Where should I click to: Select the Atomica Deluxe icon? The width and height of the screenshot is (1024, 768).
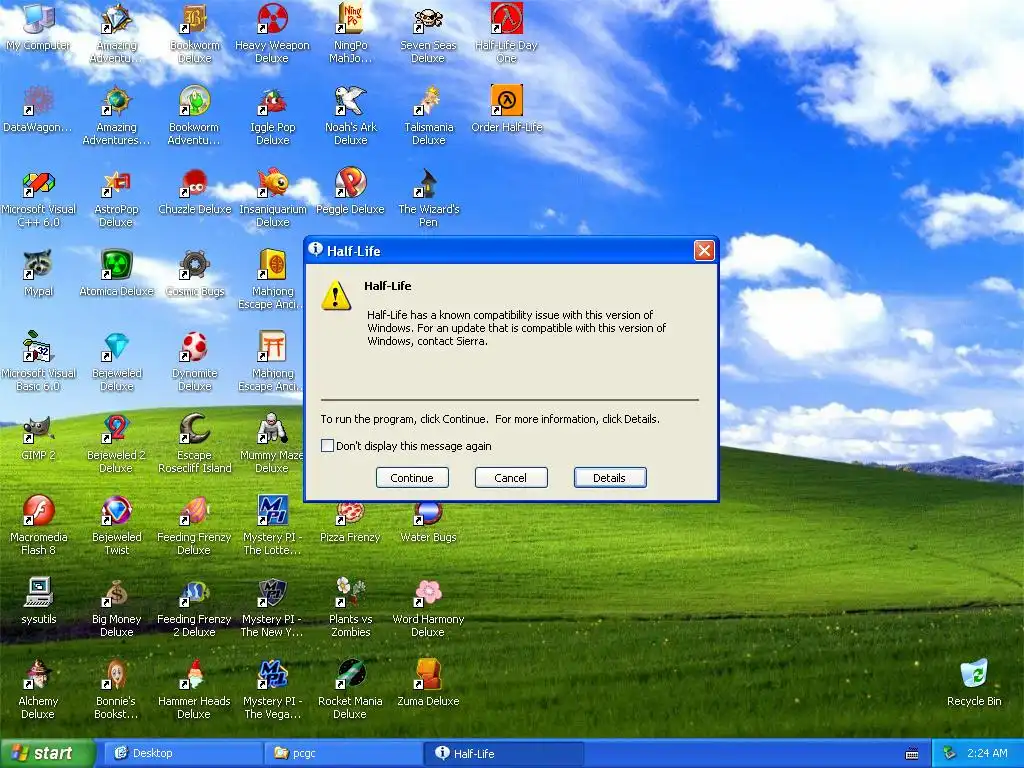tap(116, 273)
